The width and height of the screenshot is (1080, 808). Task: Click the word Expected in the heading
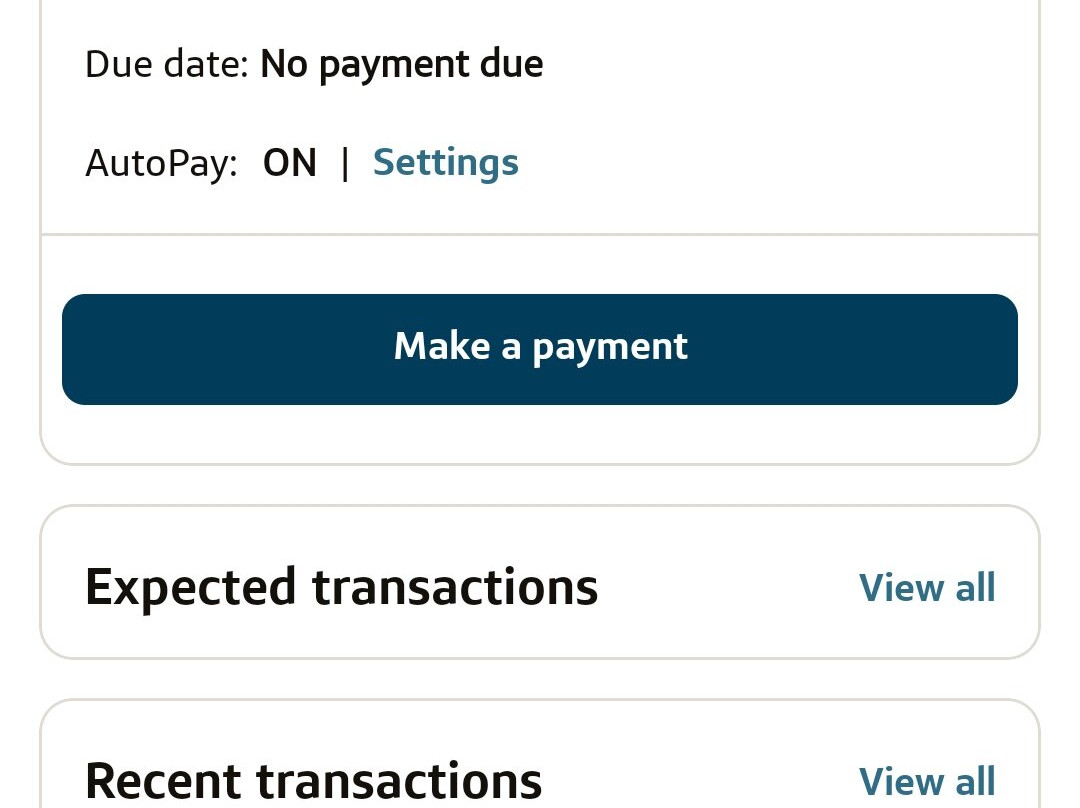190,587
